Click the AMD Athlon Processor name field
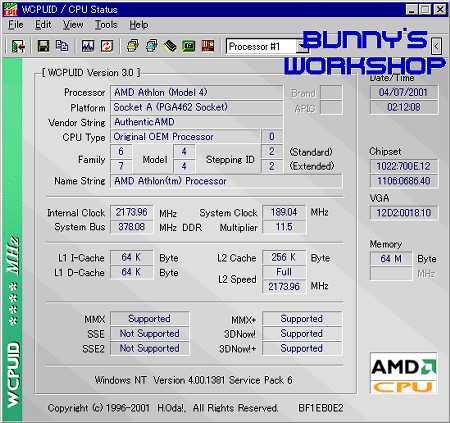This screenshot has height=423, width=450. (x=226, y=181)
